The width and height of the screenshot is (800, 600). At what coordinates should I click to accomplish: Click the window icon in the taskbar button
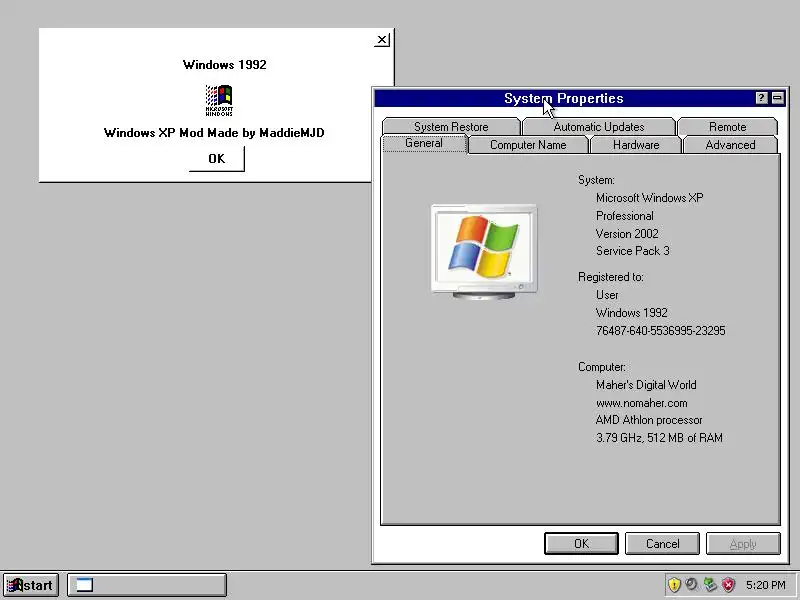85,585
